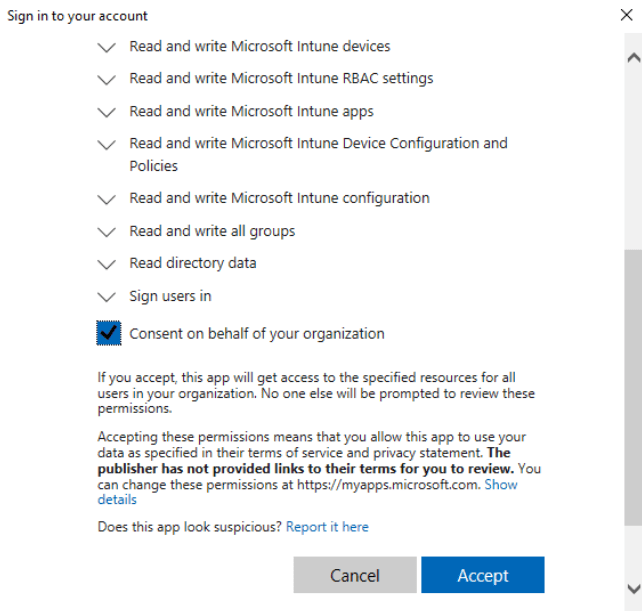Expand Intune Device Configuration and Policies chevron
Screen dimensions: 642x611
point(107,145)
